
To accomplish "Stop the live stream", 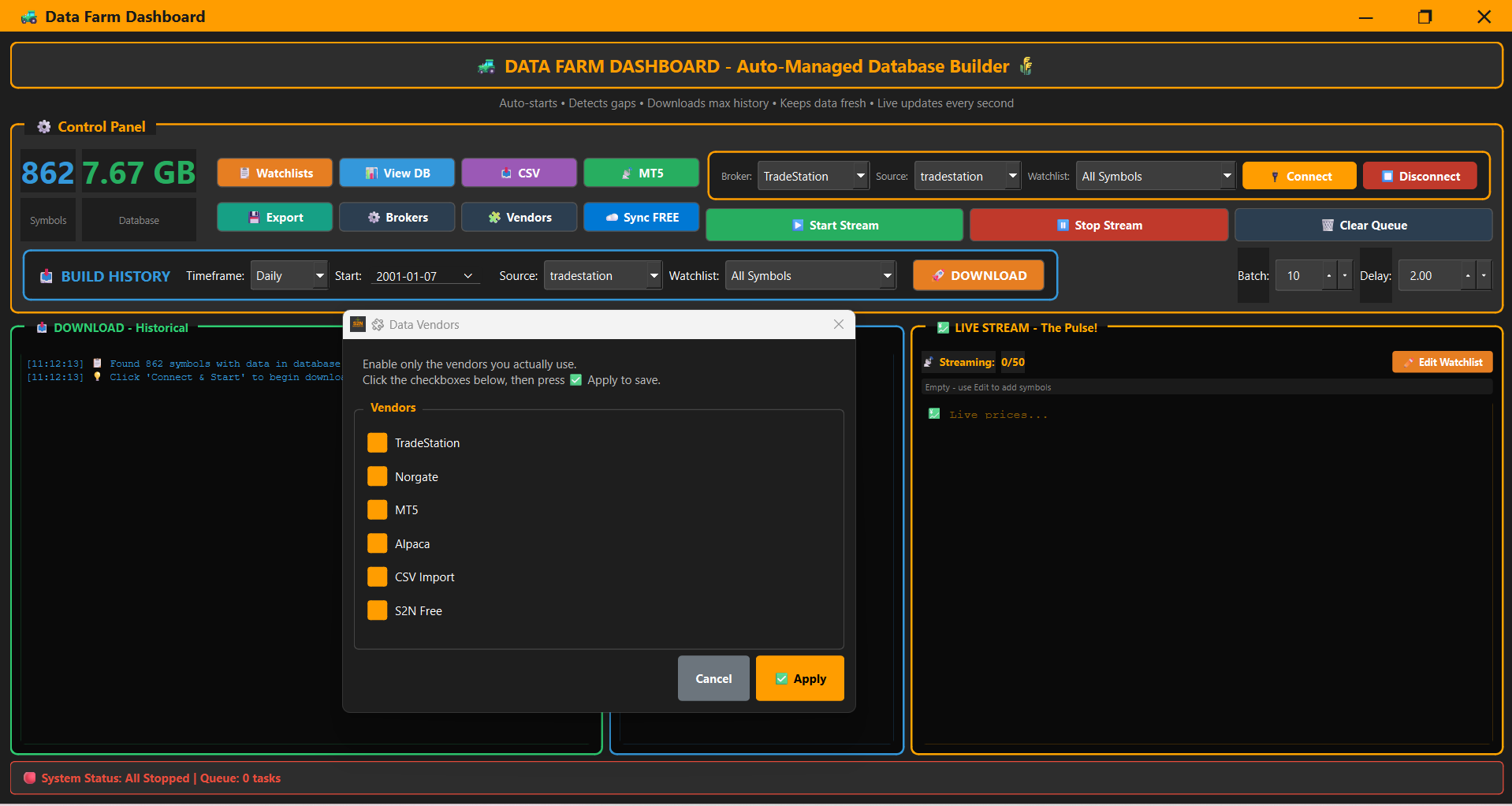I will [x=1099, y=225].
